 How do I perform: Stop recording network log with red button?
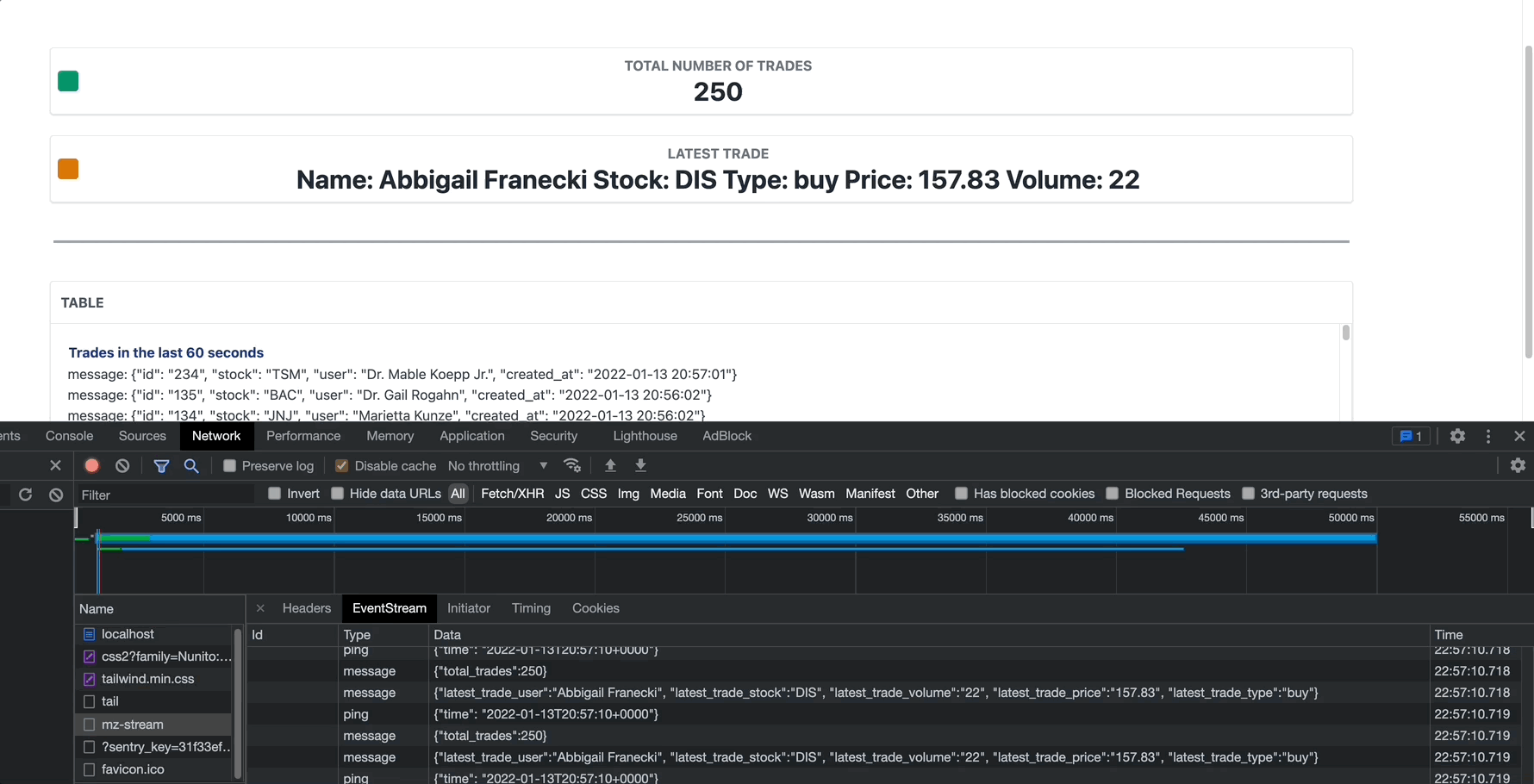(91, 465)
